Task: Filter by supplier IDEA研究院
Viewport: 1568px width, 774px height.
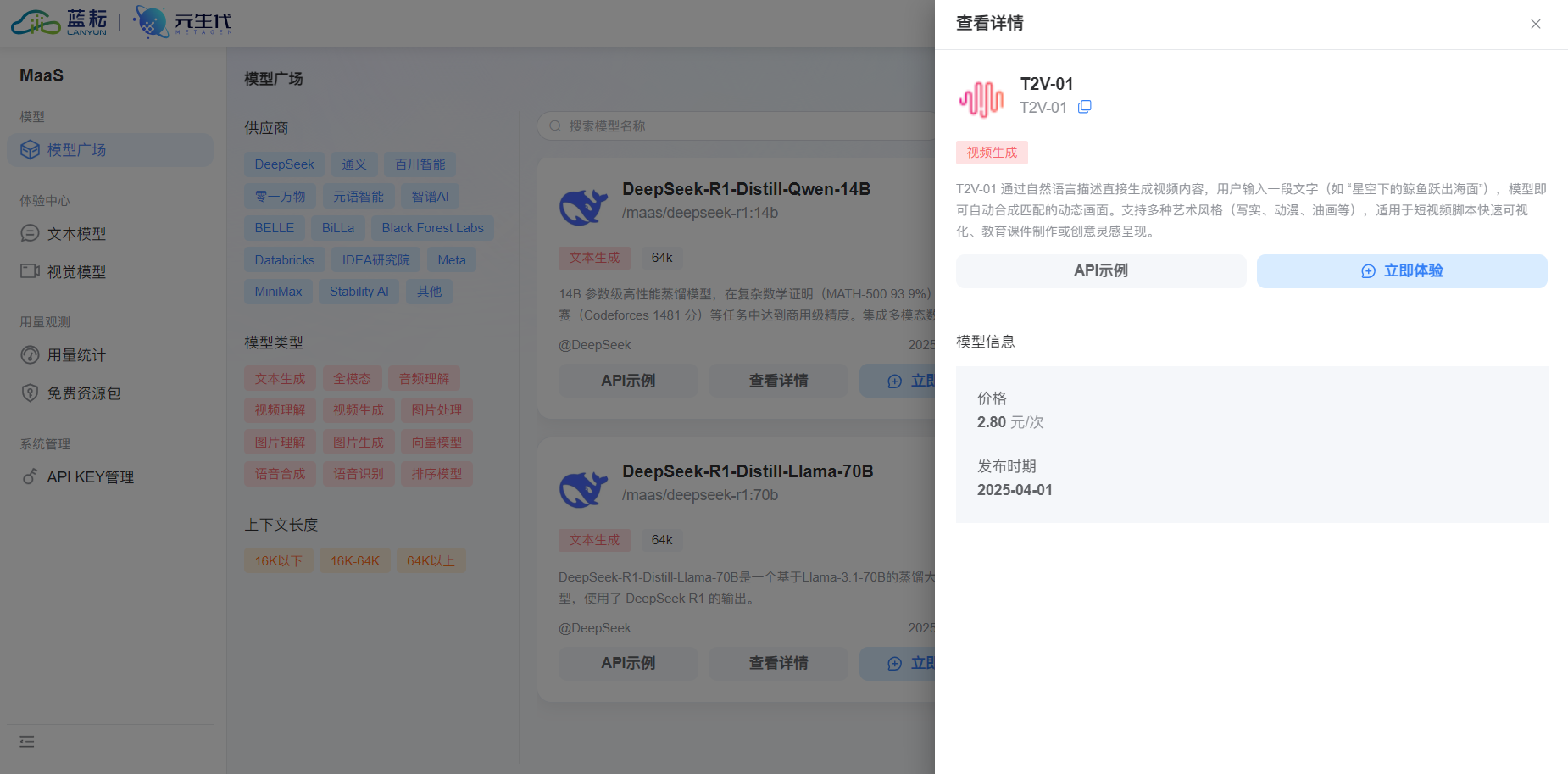Action: point(375,260)
